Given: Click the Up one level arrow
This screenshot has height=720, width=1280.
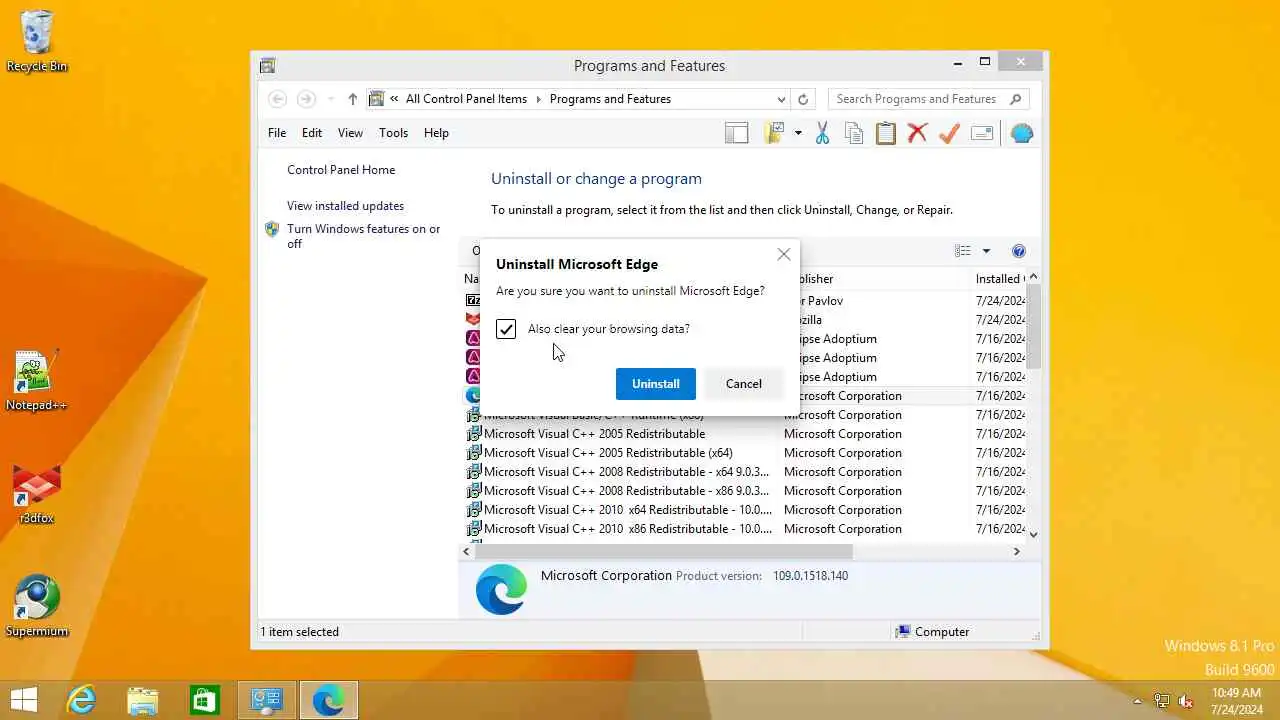Looking at the screenshot, I should 352,99.
